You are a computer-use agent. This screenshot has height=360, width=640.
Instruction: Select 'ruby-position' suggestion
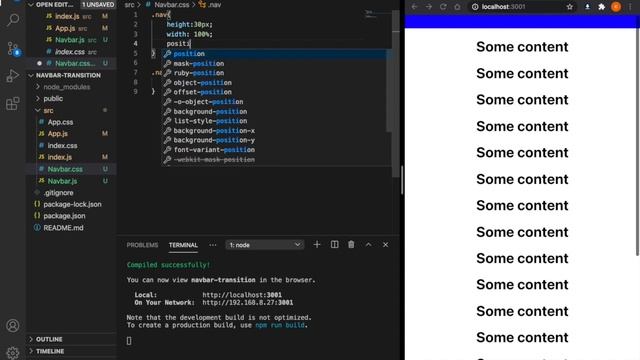(274, 73)
